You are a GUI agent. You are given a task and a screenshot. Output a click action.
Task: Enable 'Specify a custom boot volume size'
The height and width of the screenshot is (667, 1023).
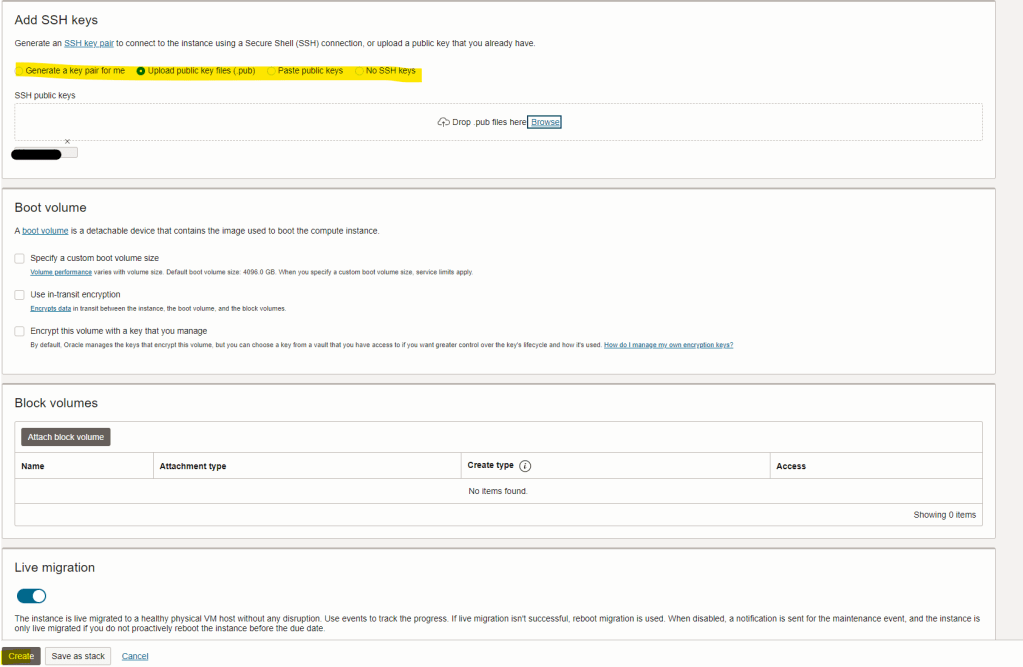tap(20, 258)
